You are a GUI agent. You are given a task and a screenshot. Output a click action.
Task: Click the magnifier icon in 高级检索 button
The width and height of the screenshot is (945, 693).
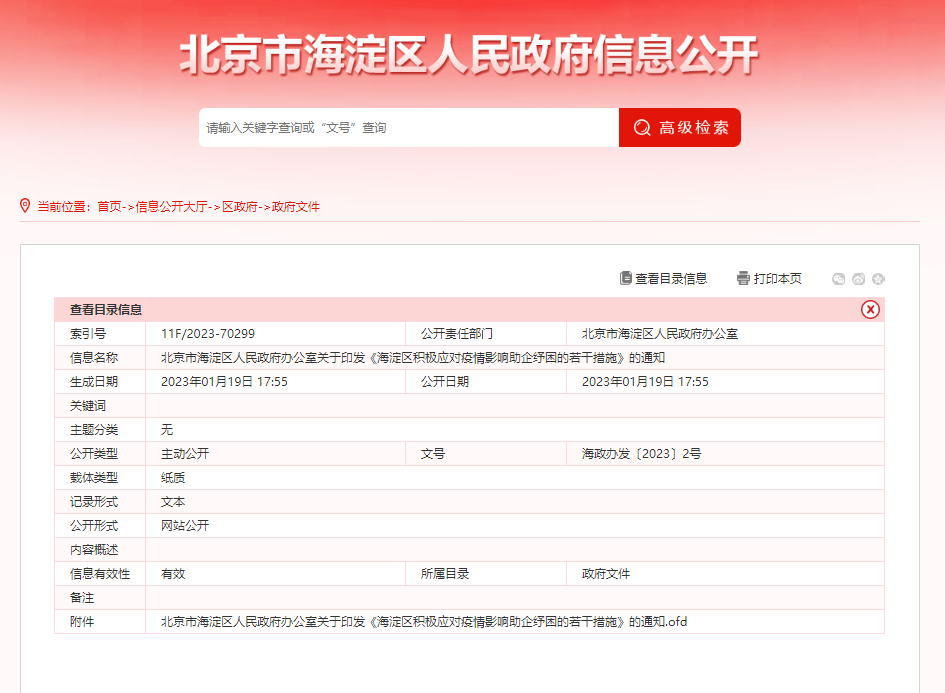(642, 128)
